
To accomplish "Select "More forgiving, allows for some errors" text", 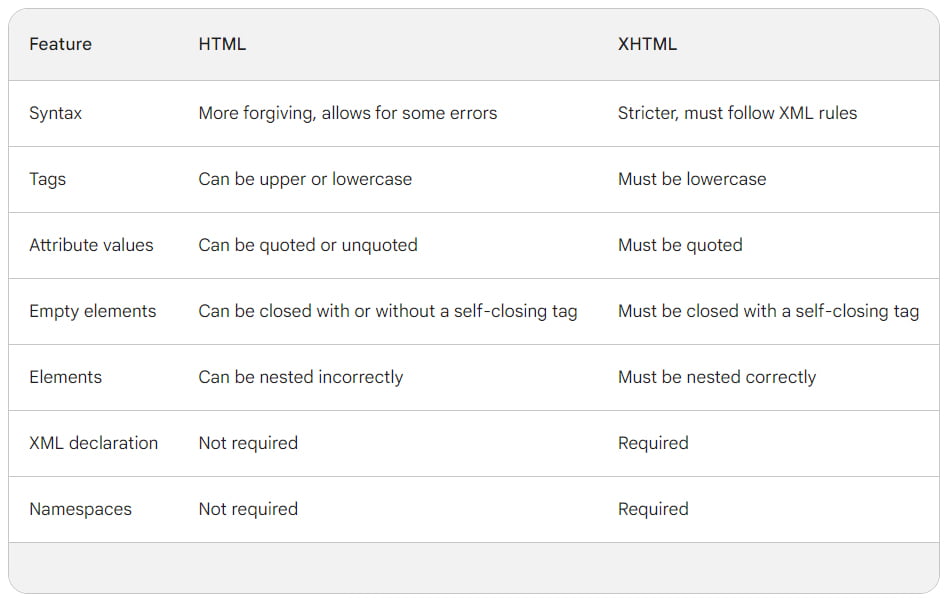I will [x=347, y=113].
